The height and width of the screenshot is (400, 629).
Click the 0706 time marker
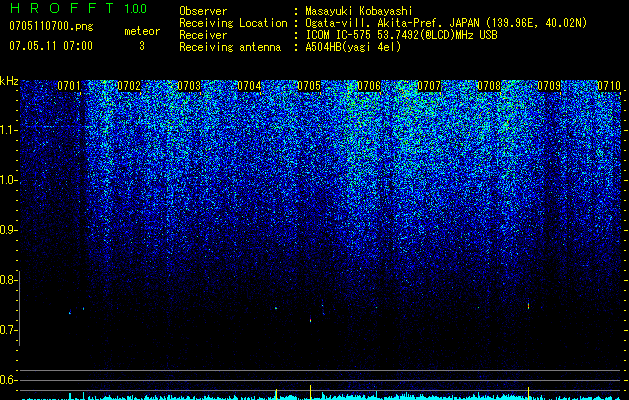pyautogui.click(x=369, y=86)
